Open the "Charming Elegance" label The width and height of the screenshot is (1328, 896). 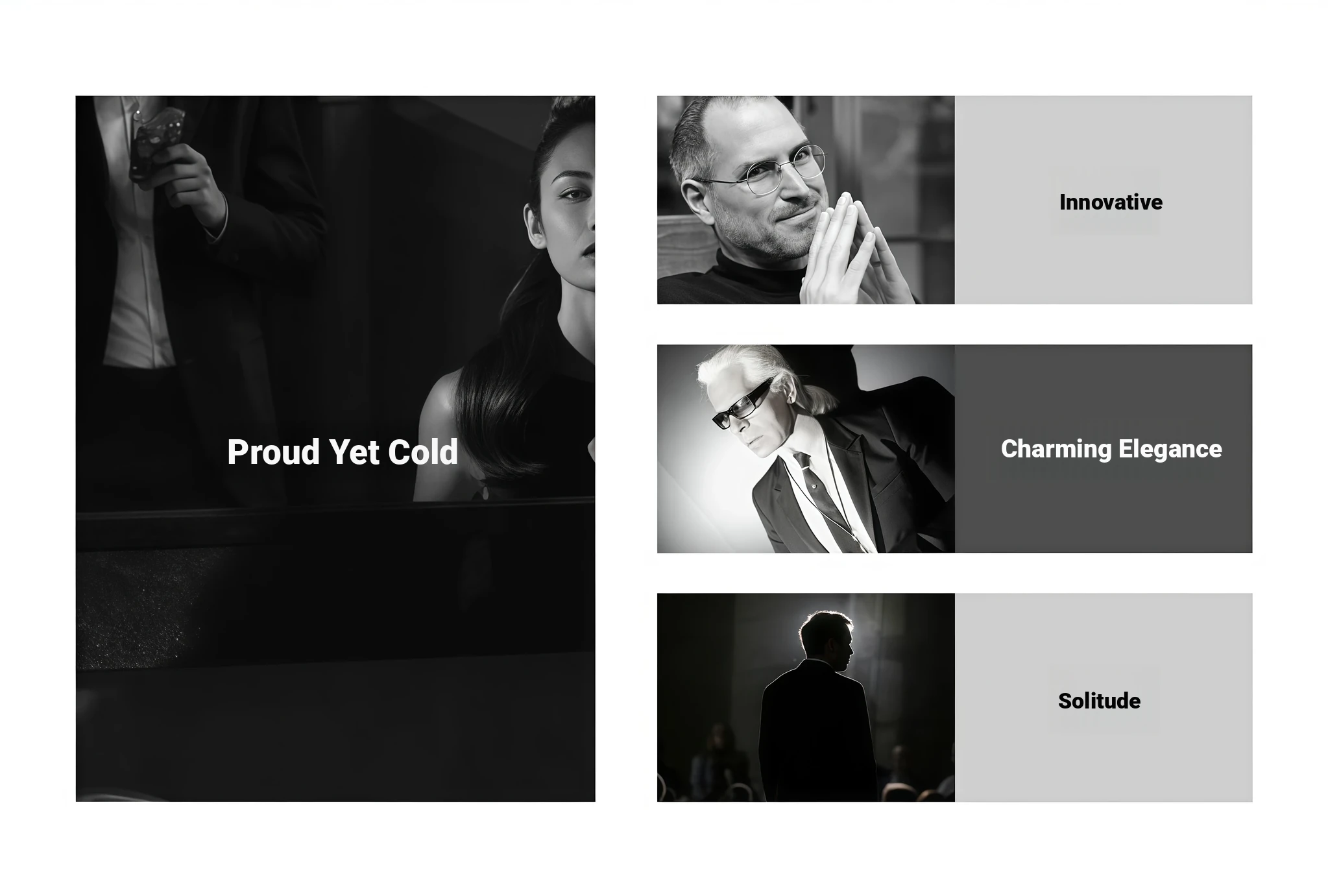(x=1111, y=449)
